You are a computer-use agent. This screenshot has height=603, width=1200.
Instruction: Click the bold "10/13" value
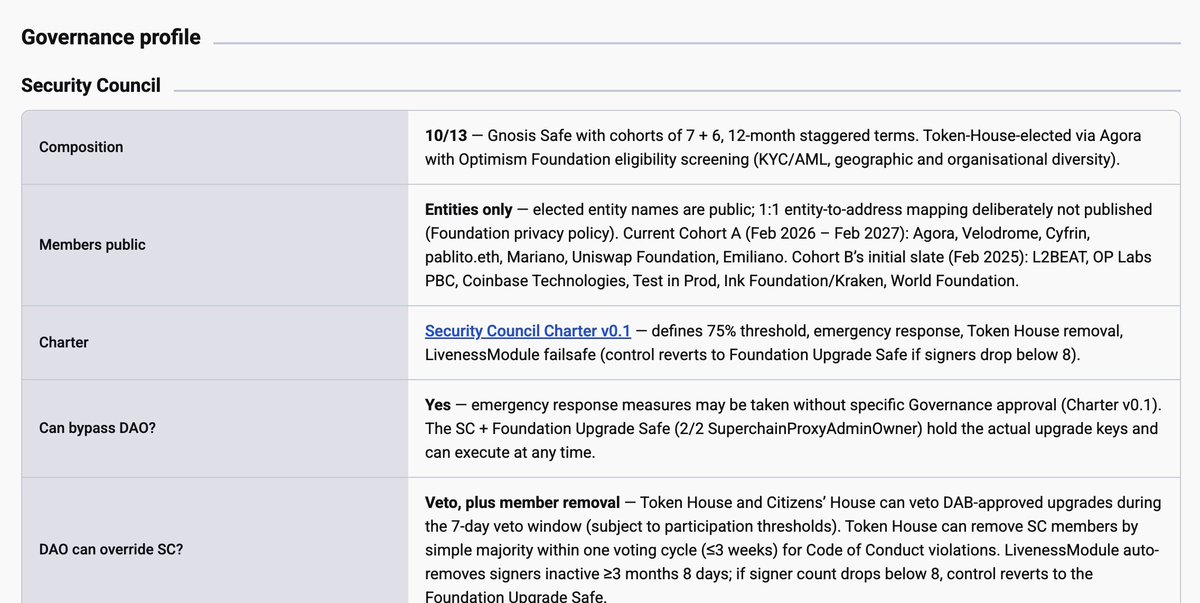pyautogui.click(x=446, y=135)
